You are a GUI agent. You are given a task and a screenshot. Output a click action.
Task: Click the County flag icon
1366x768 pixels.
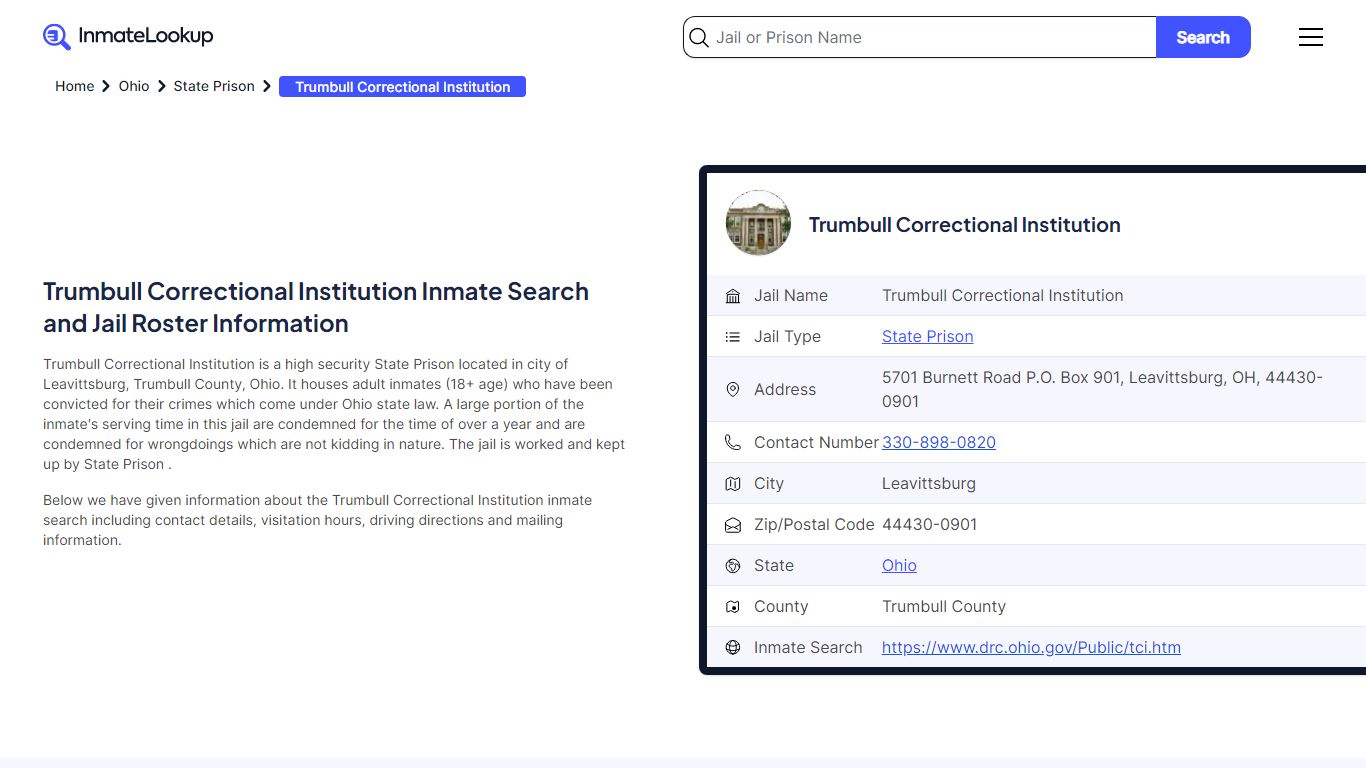point(733,607)
